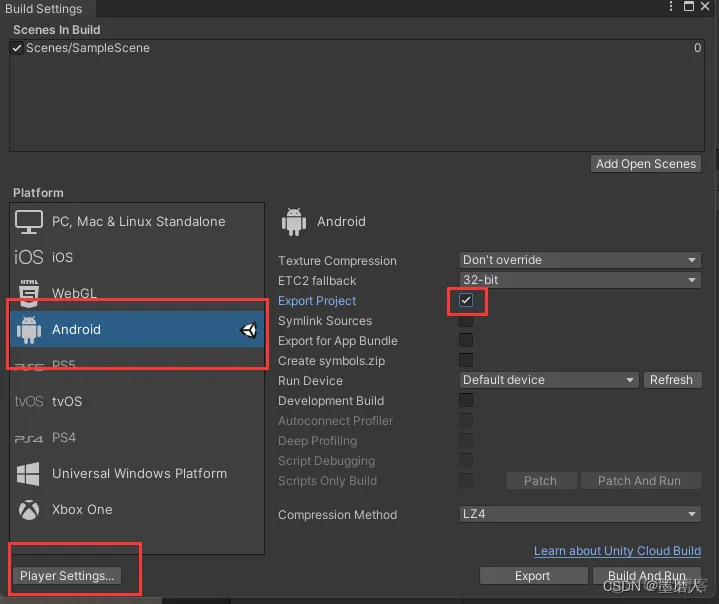Click the Create symbols.zip label
Image resolution: width=719 pixels, height=604 pixels.
[x=332, y=361]
